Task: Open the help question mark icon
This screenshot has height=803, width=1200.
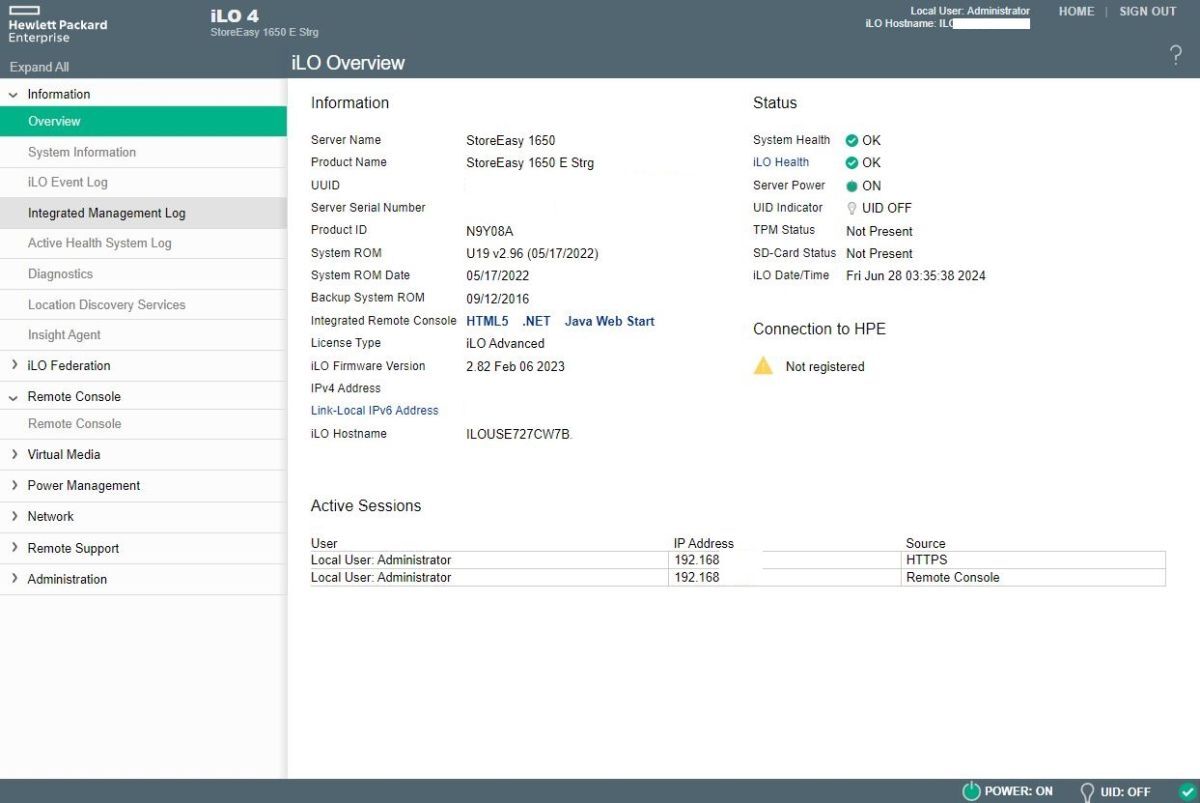Action: [x=1175, y=56]
